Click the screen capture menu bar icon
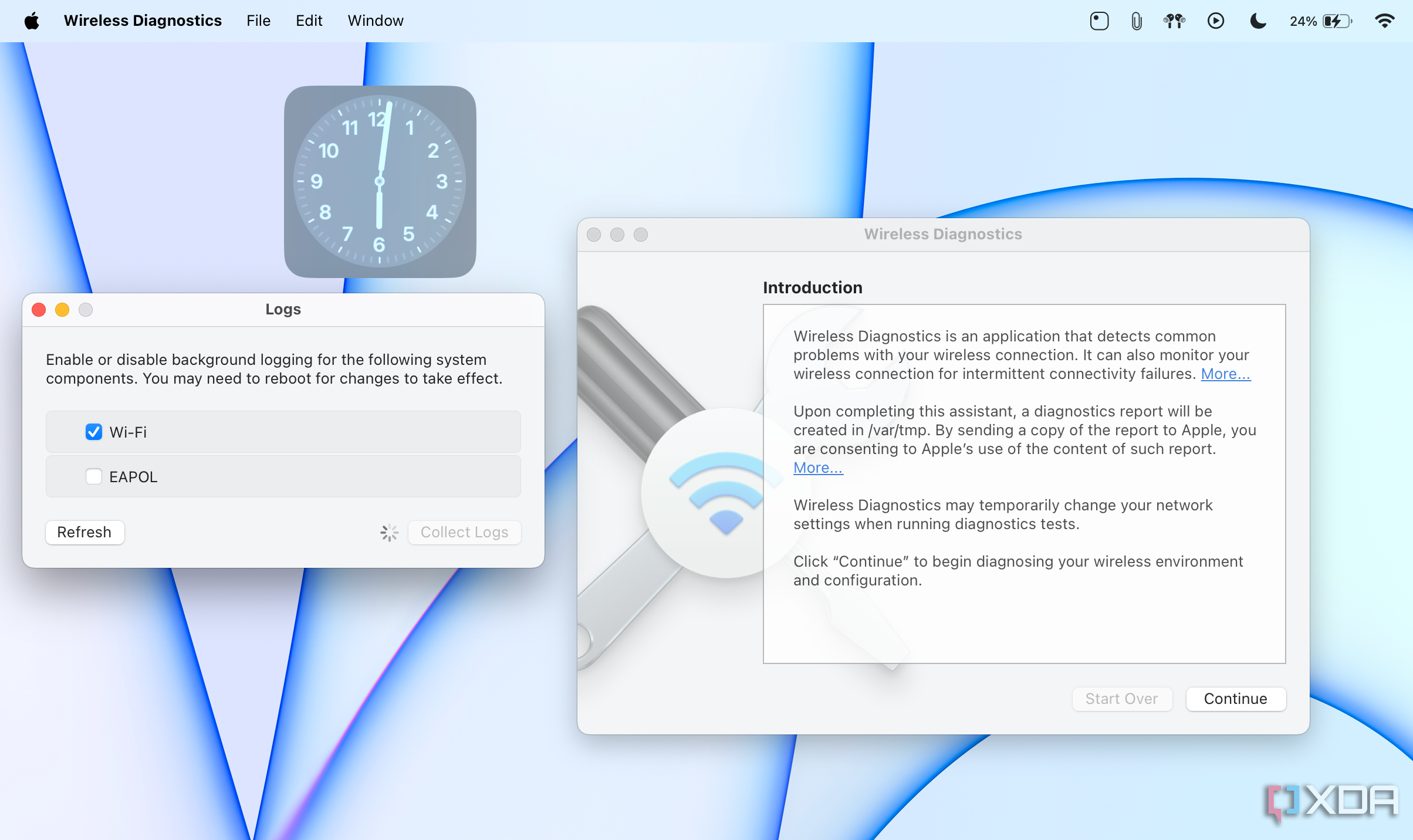 (x=1099, y=21)
